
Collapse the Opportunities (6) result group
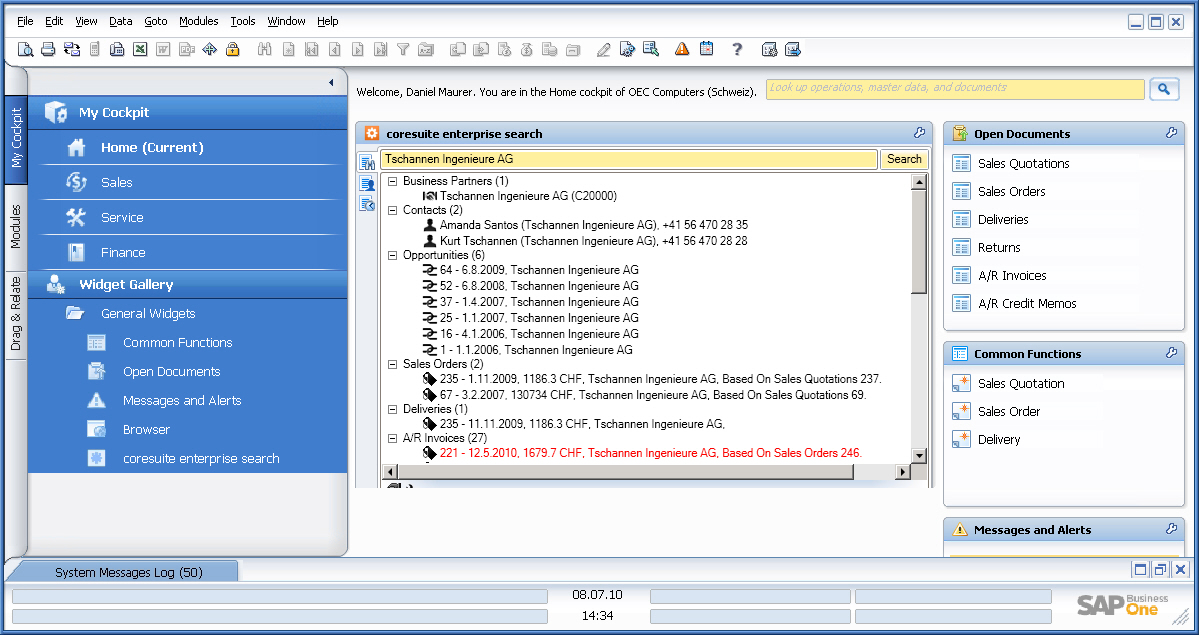392,256
